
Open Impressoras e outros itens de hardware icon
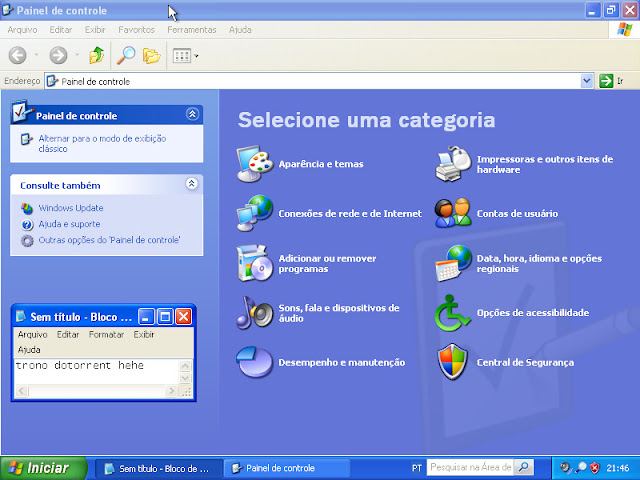click(x=453, y=164)
